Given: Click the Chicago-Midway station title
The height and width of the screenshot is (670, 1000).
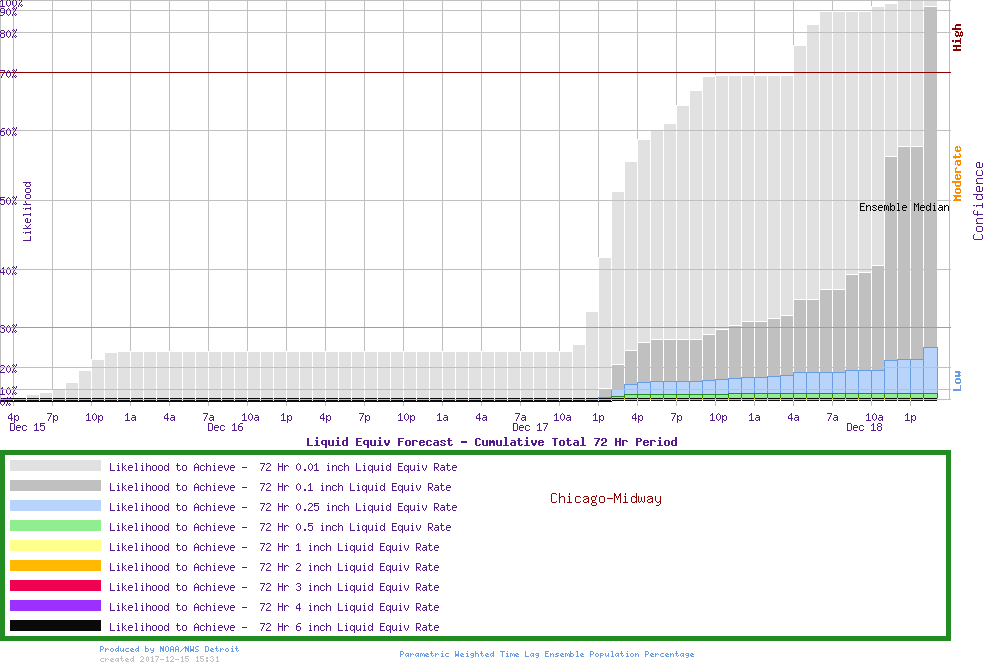Looking at the screenshot, I should pos(605,498).
